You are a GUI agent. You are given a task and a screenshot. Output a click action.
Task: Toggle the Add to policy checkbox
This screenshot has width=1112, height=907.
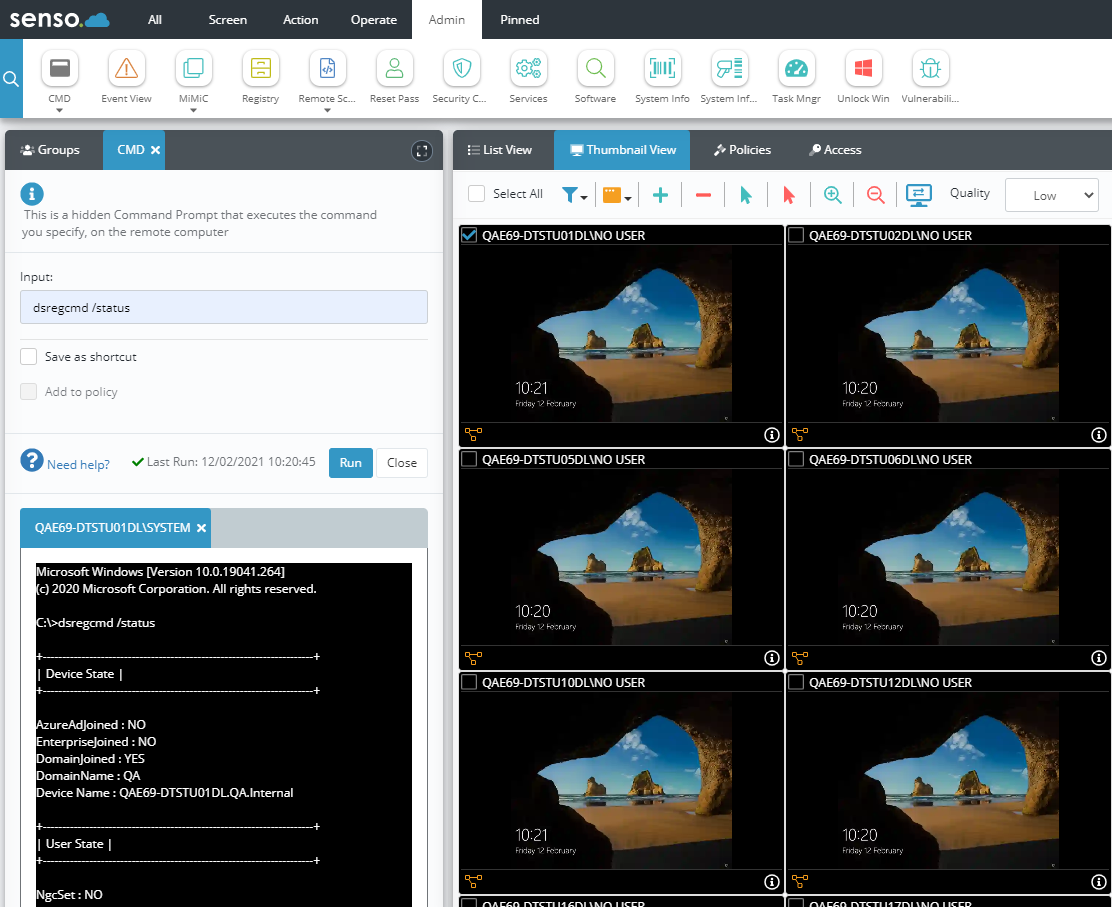pyautogui.click(x=28, y=391)
